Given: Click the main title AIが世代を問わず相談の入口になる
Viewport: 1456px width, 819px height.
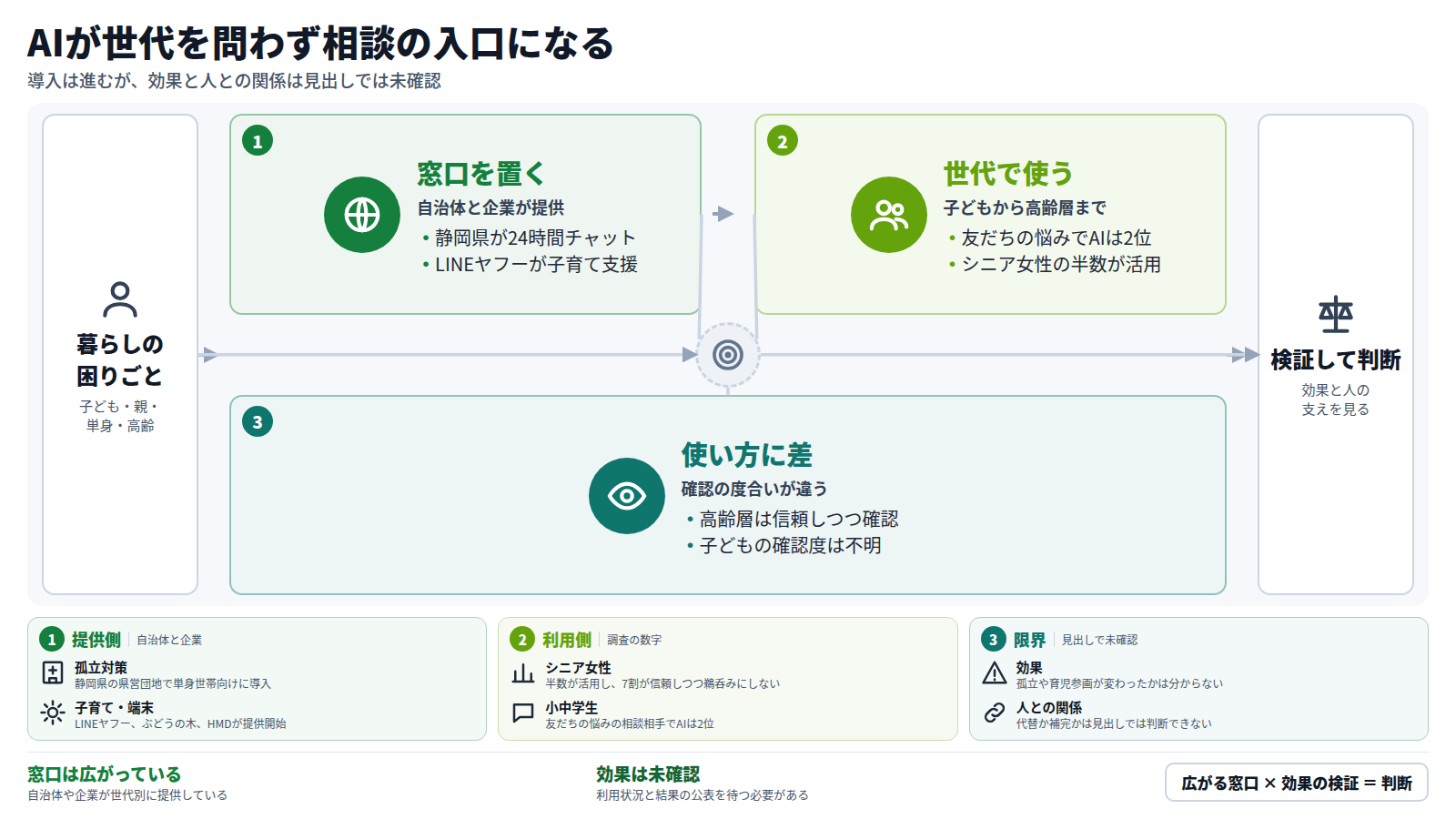Looking at the screenshot, I should 320,44.
